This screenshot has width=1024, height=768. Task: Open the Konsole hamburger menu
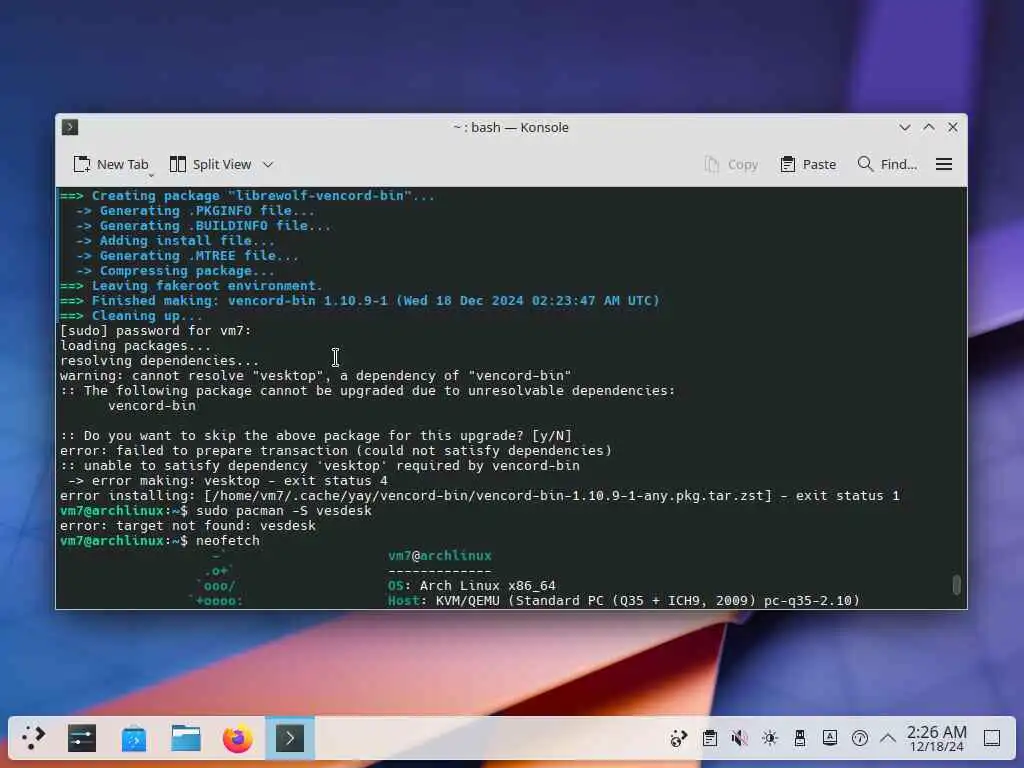[x=944, y=165]
